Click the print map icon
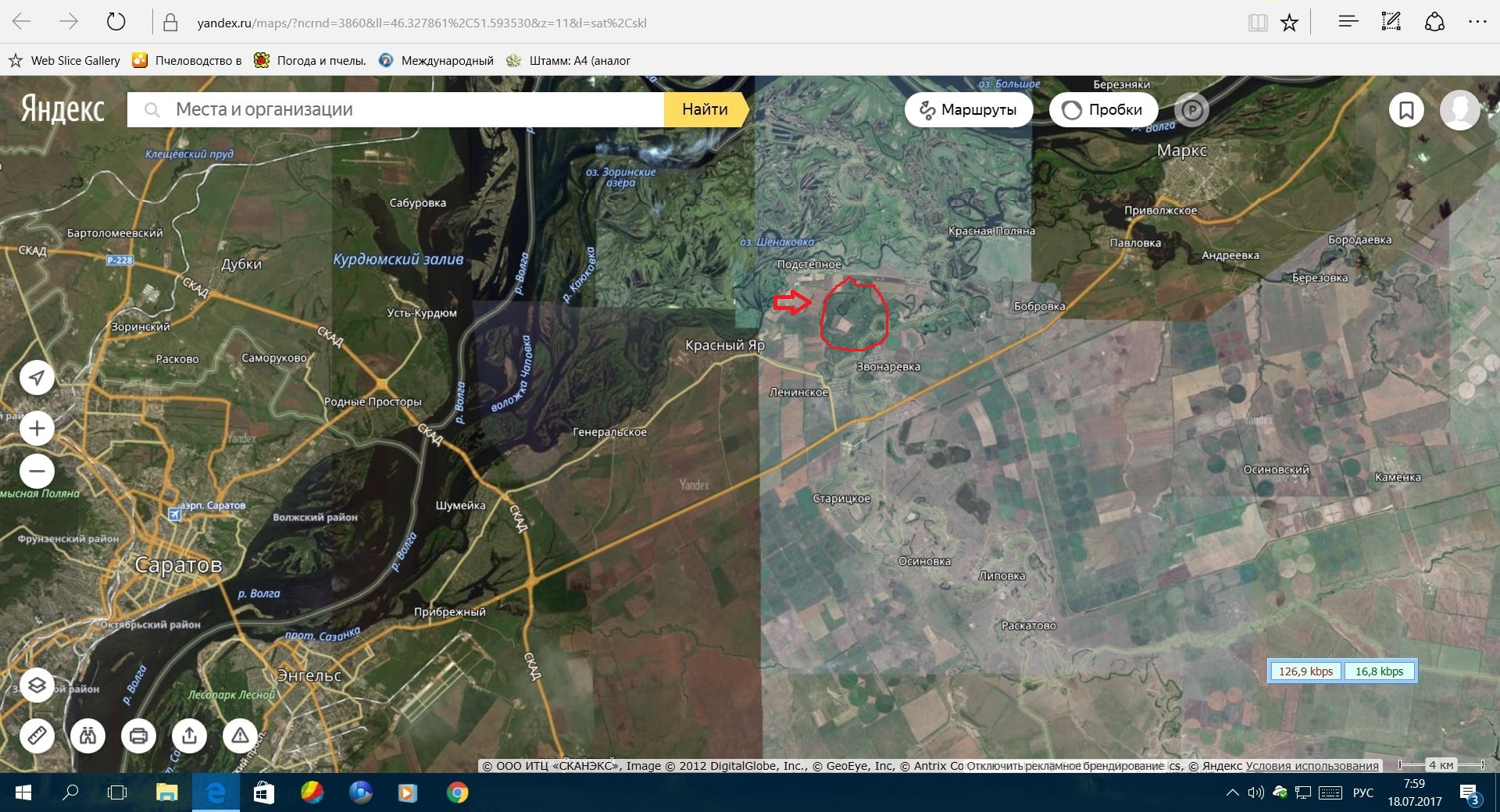The image size is (1500, 812). point(138,735)
